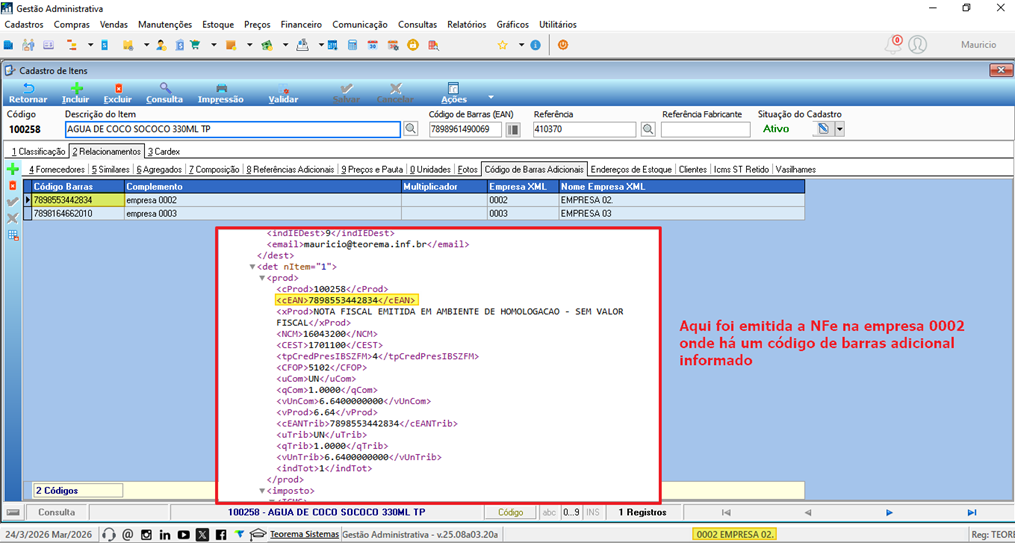Viewport: 1015px width, 543px height.
Task: Click the Situação do Cadastro edit icon
Action: 823,129
